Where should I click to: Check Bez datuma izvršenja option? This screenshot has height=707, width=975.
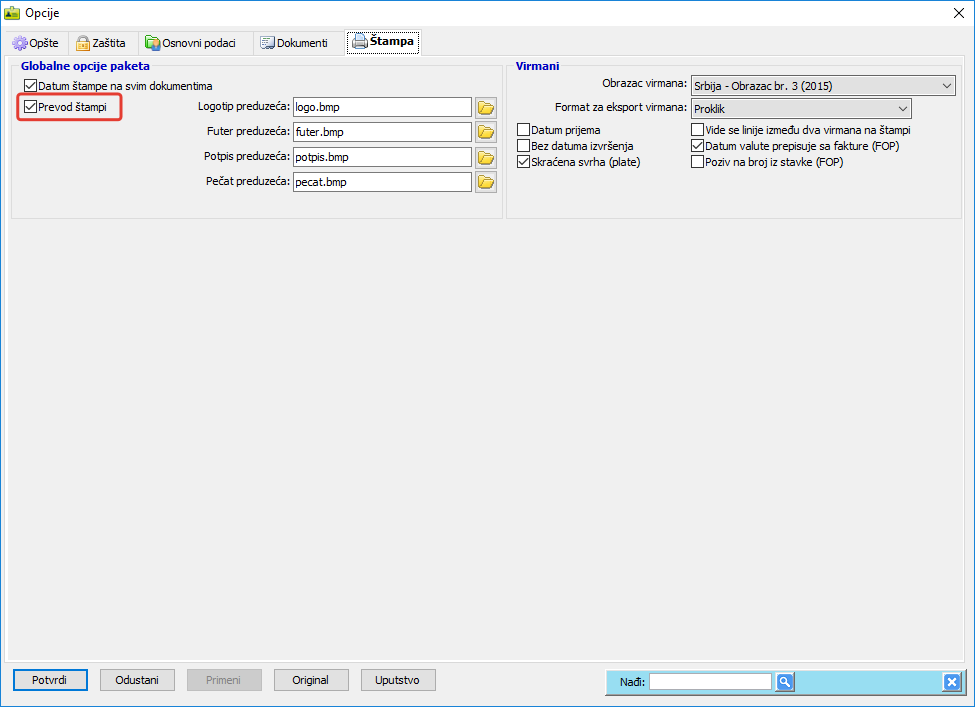pos(524,146)
